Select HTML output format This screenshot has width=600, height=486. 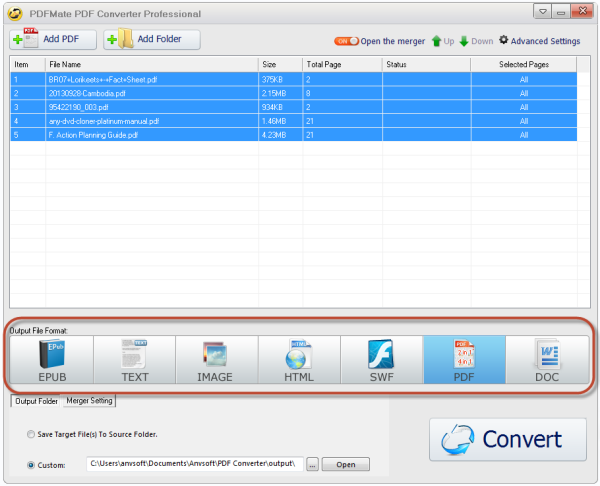pyautogui.click(x=300, y=360)
